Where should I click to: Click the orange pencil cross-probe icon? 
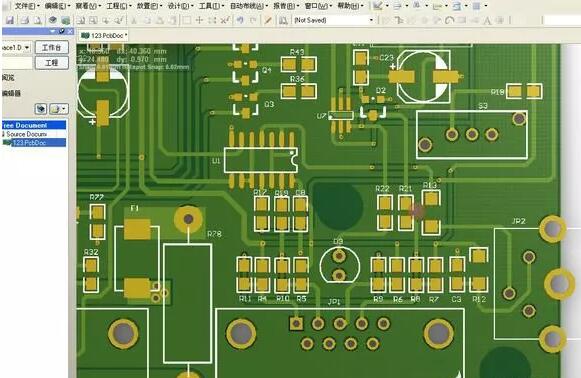tap(268, 20)
